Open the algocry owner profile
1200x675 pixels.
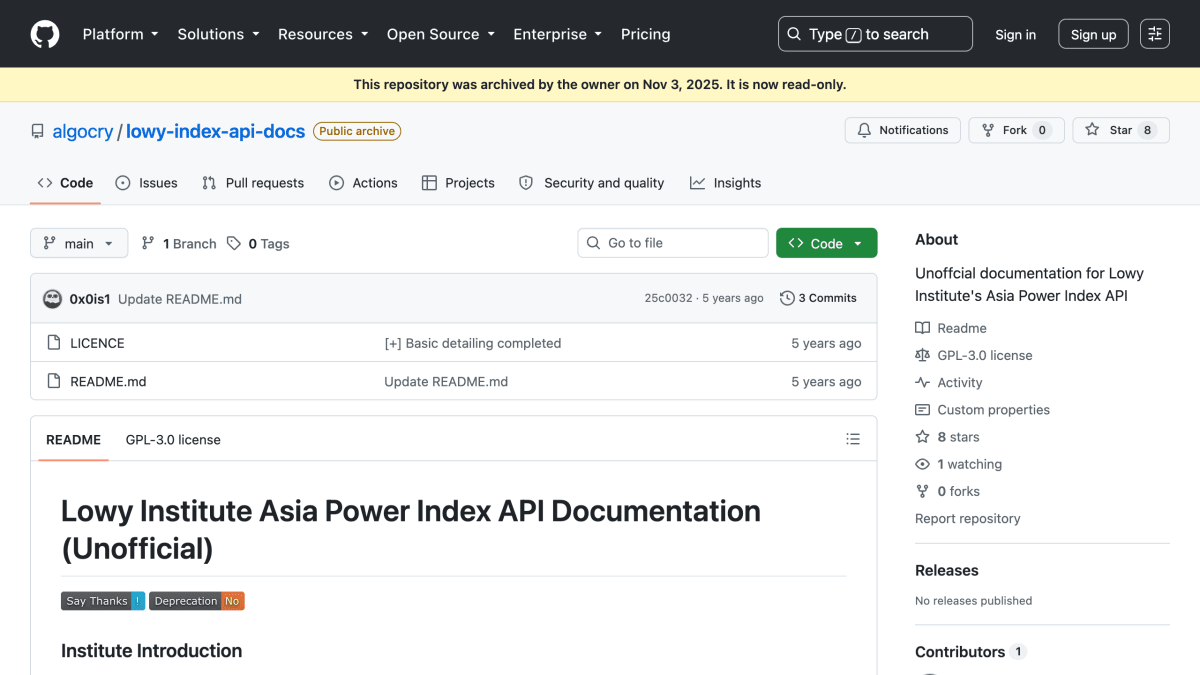(83, 131)
